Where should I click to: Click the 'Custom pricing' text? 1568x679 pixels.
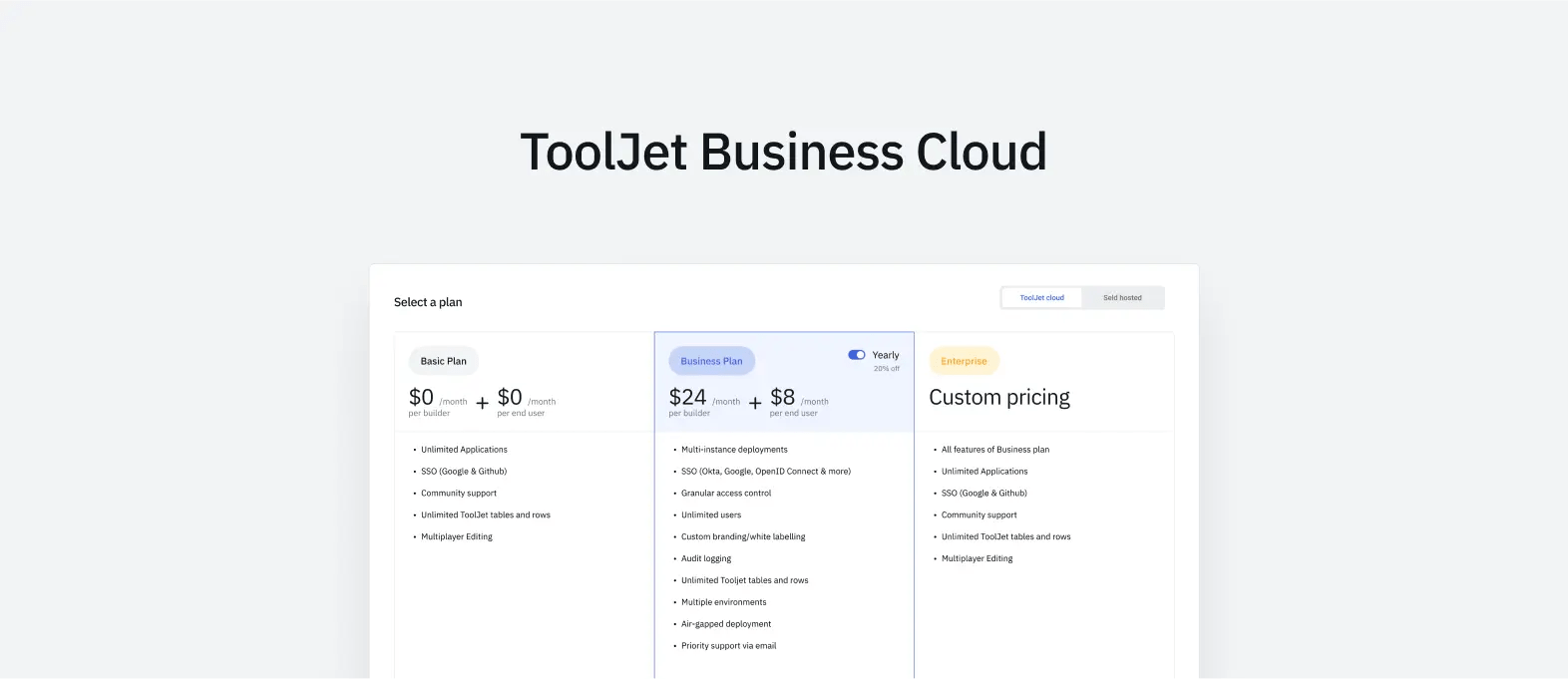tap(999, 397)
